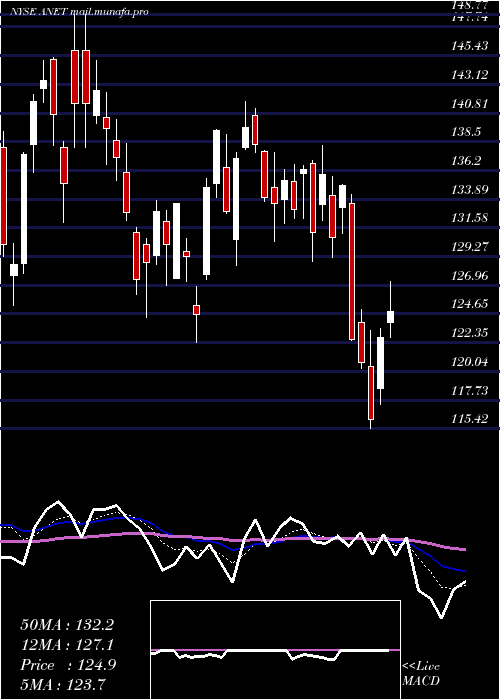Select the 140.81 price axis label
500x700 pixels.
[468, 104]
